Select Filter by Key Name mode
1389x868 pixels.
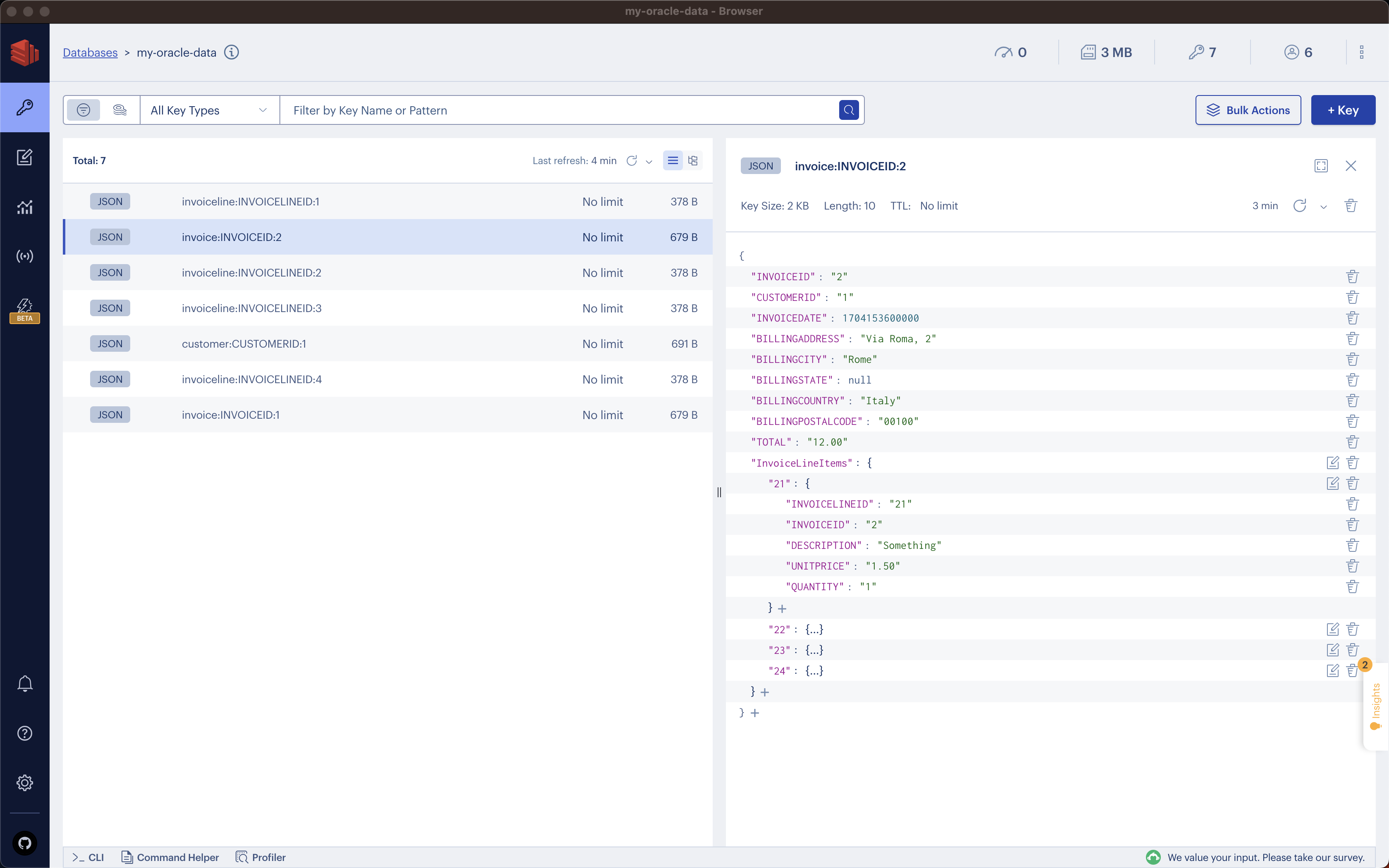pos(84,110)
